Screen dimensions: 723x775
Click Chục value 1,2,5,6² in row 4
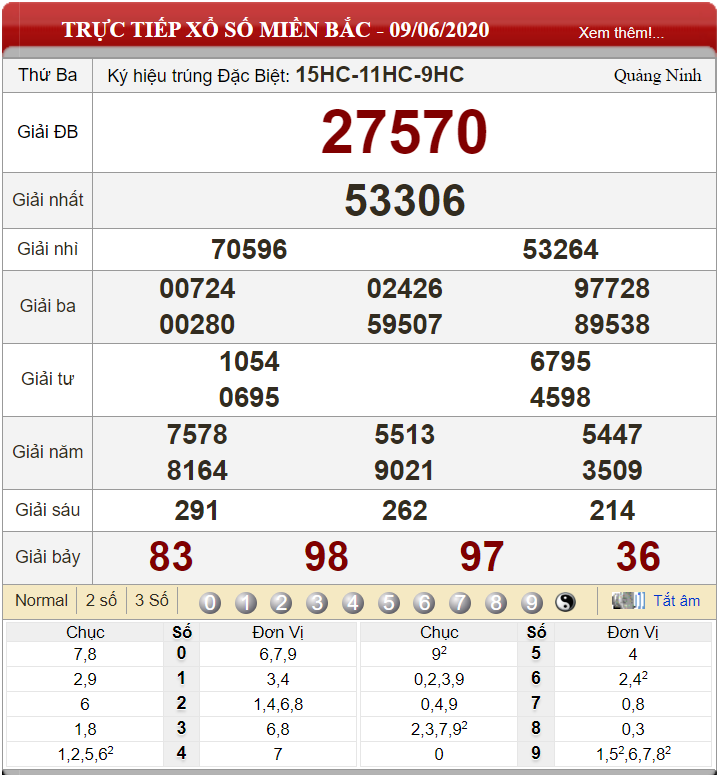(x=85, y=754)
